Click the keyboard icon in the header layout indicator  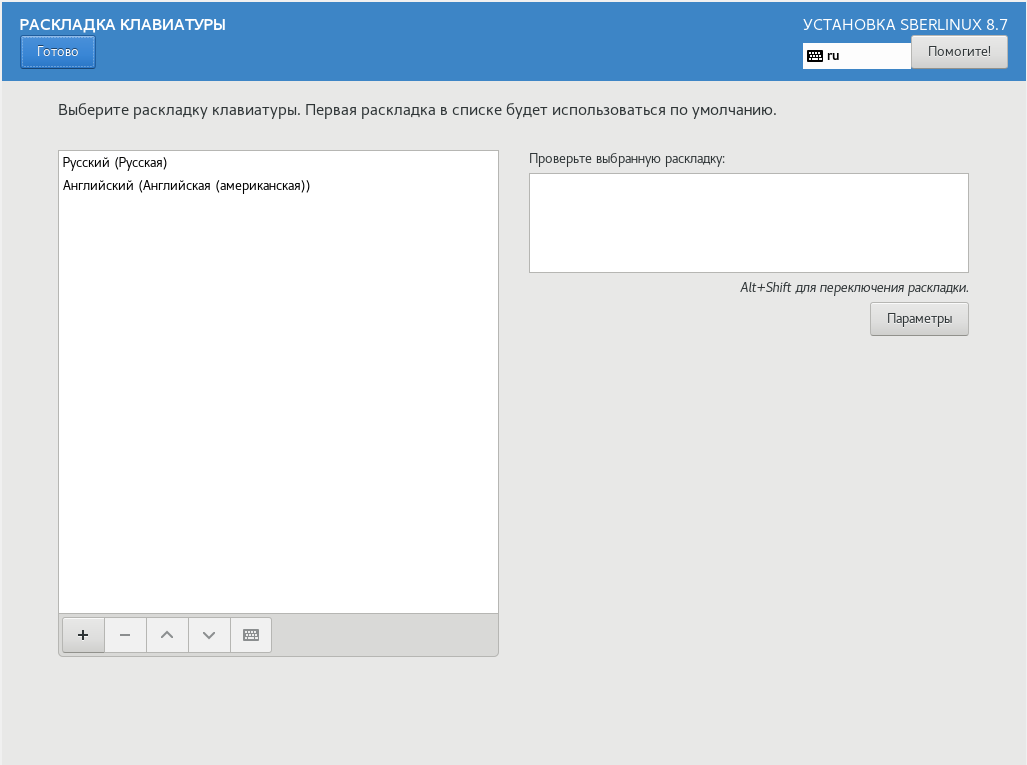point(815,56)
